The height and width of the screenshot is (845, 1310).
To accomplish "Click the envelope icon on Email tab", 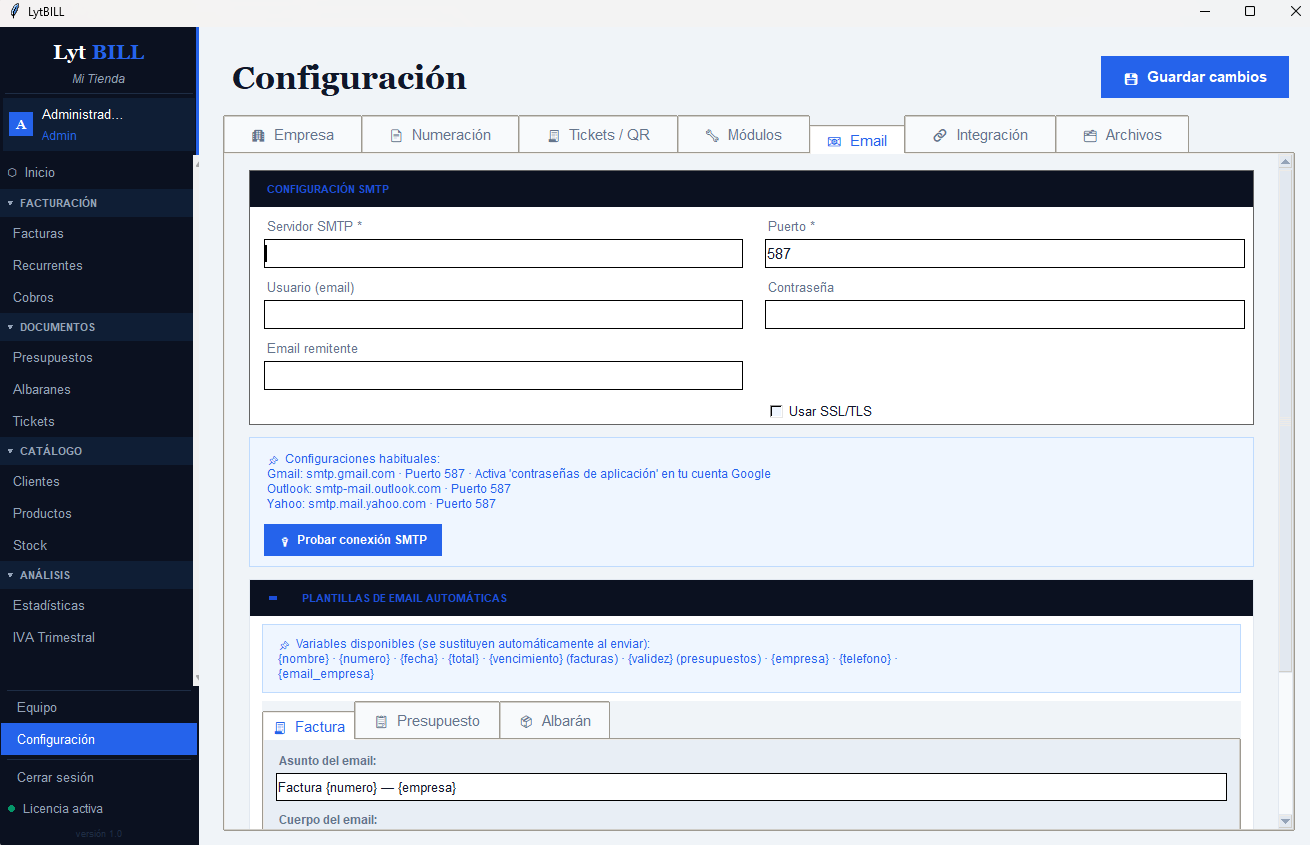I will point(834,142).
